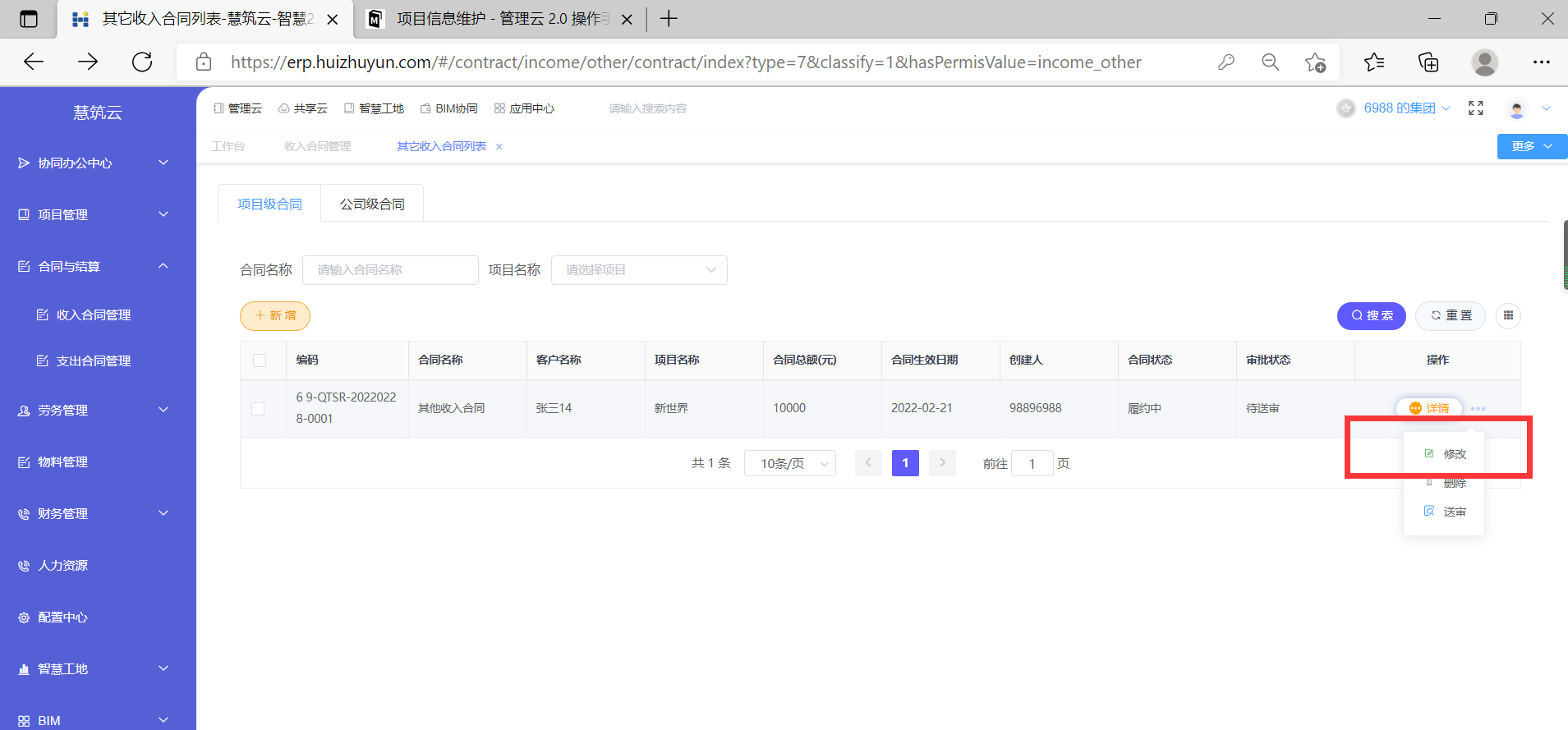Viewport: 1568px width, 730px height.
Task: Click 新增 button
Action: 275,315
